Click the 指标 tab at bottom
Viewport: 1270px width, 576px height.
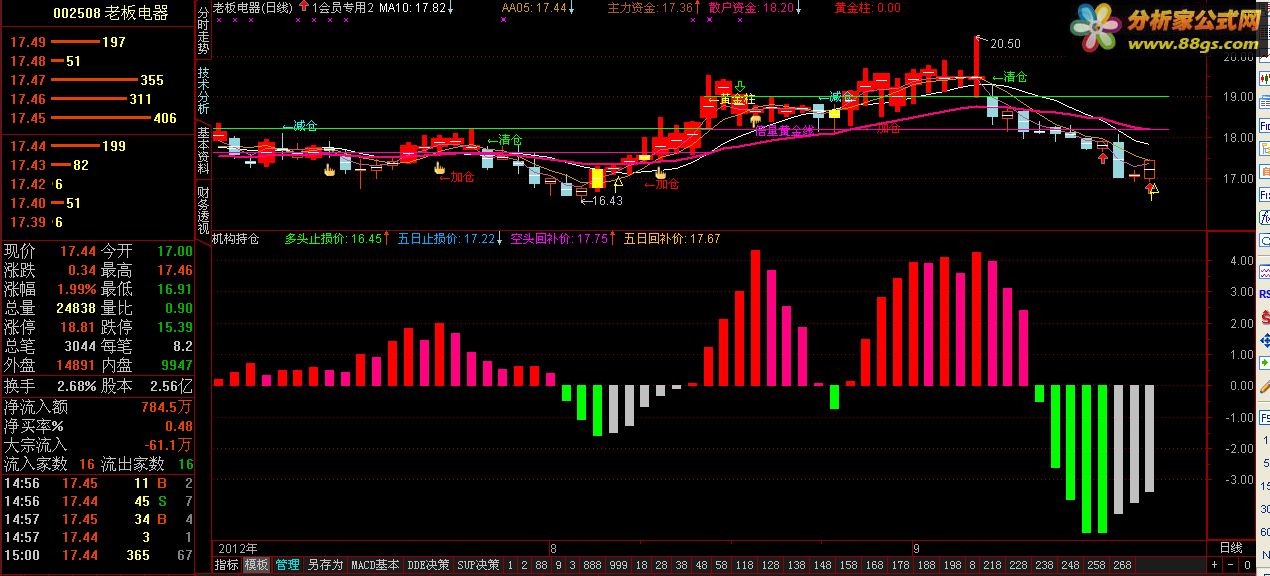pos(227,565)
